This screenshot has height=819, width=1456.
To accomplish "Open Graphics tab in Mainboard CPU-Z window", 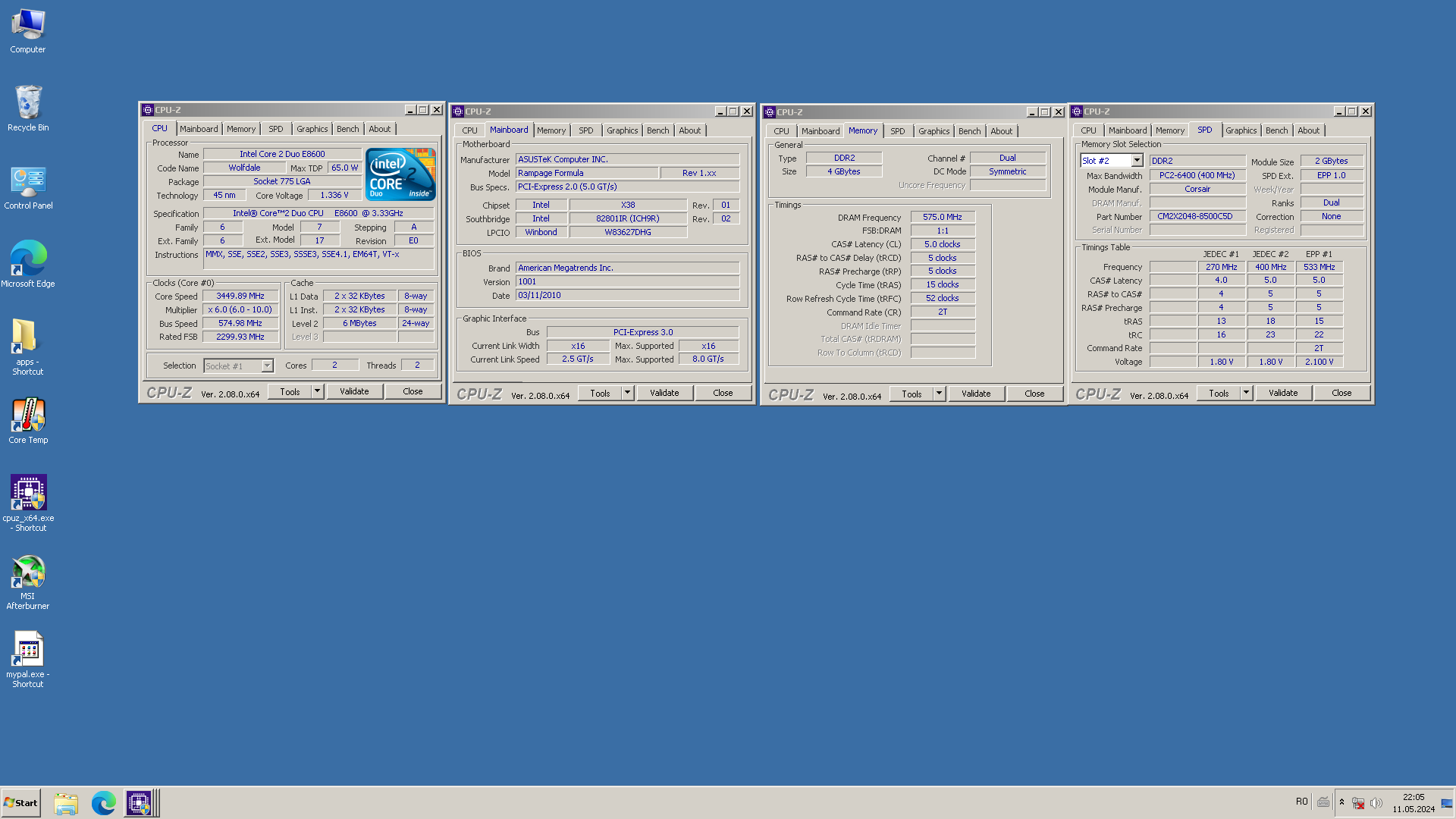I will coord(623,130).
